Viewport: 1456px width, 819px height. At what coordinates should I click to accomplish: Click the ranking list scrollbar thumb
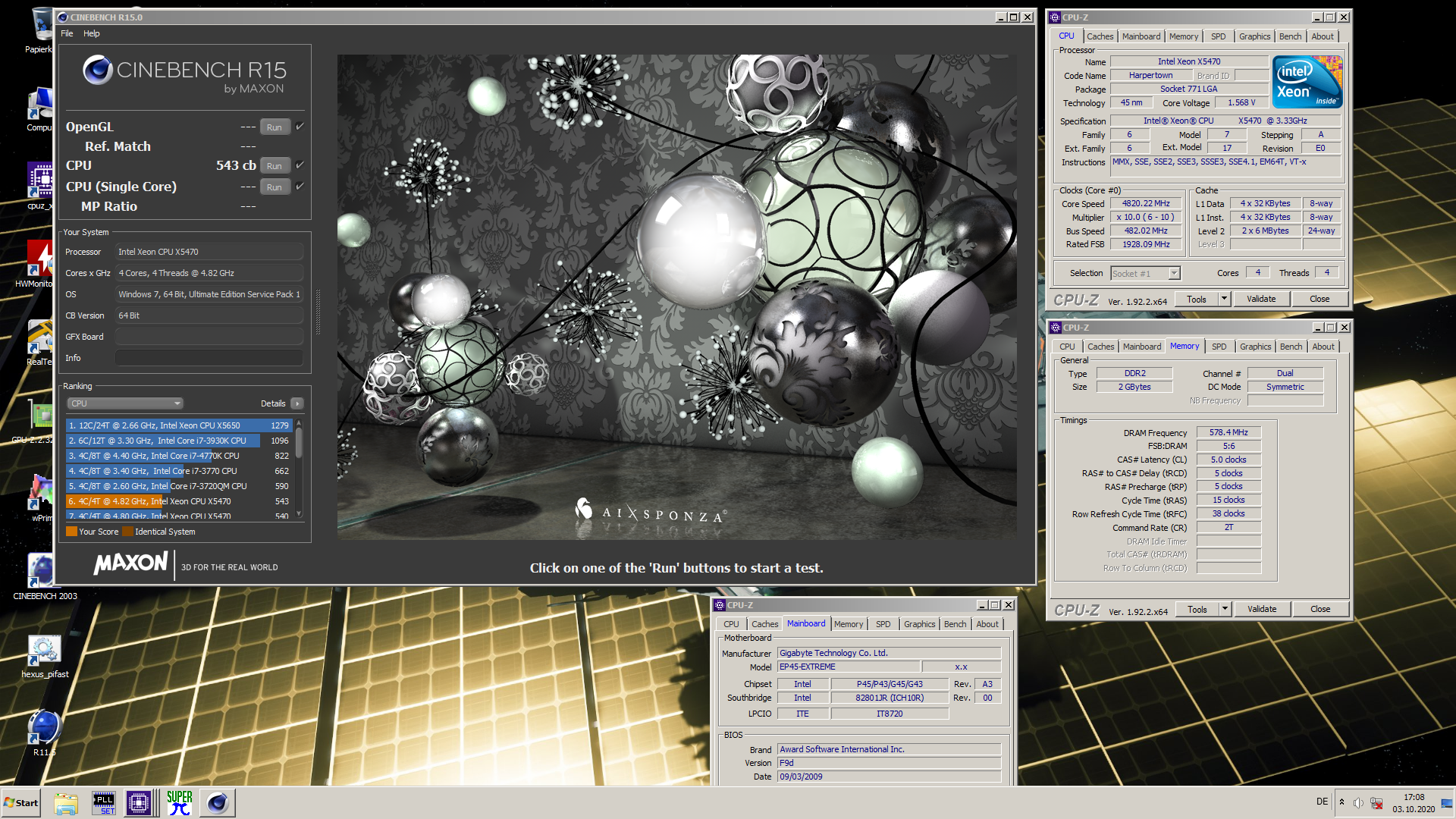[299, 444]
